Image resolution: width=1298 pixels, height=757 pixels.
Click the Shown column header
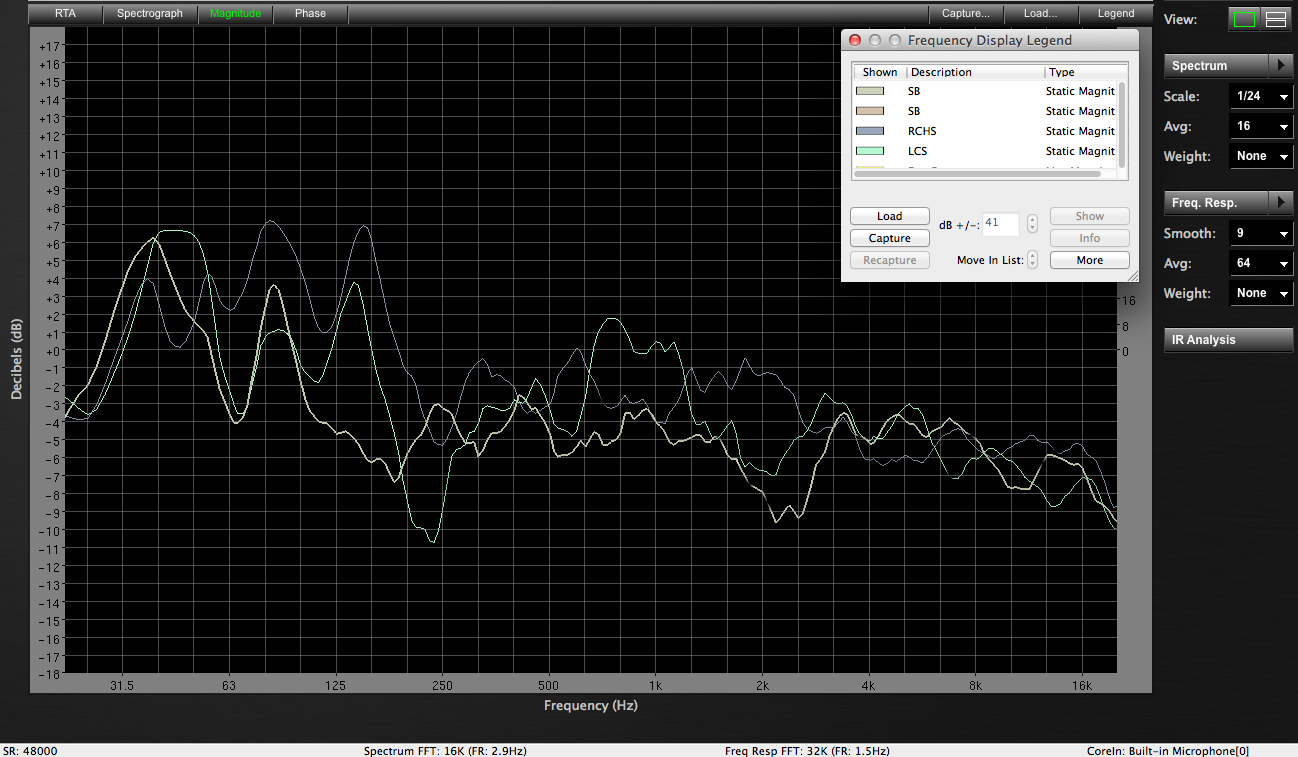(880, 72)
